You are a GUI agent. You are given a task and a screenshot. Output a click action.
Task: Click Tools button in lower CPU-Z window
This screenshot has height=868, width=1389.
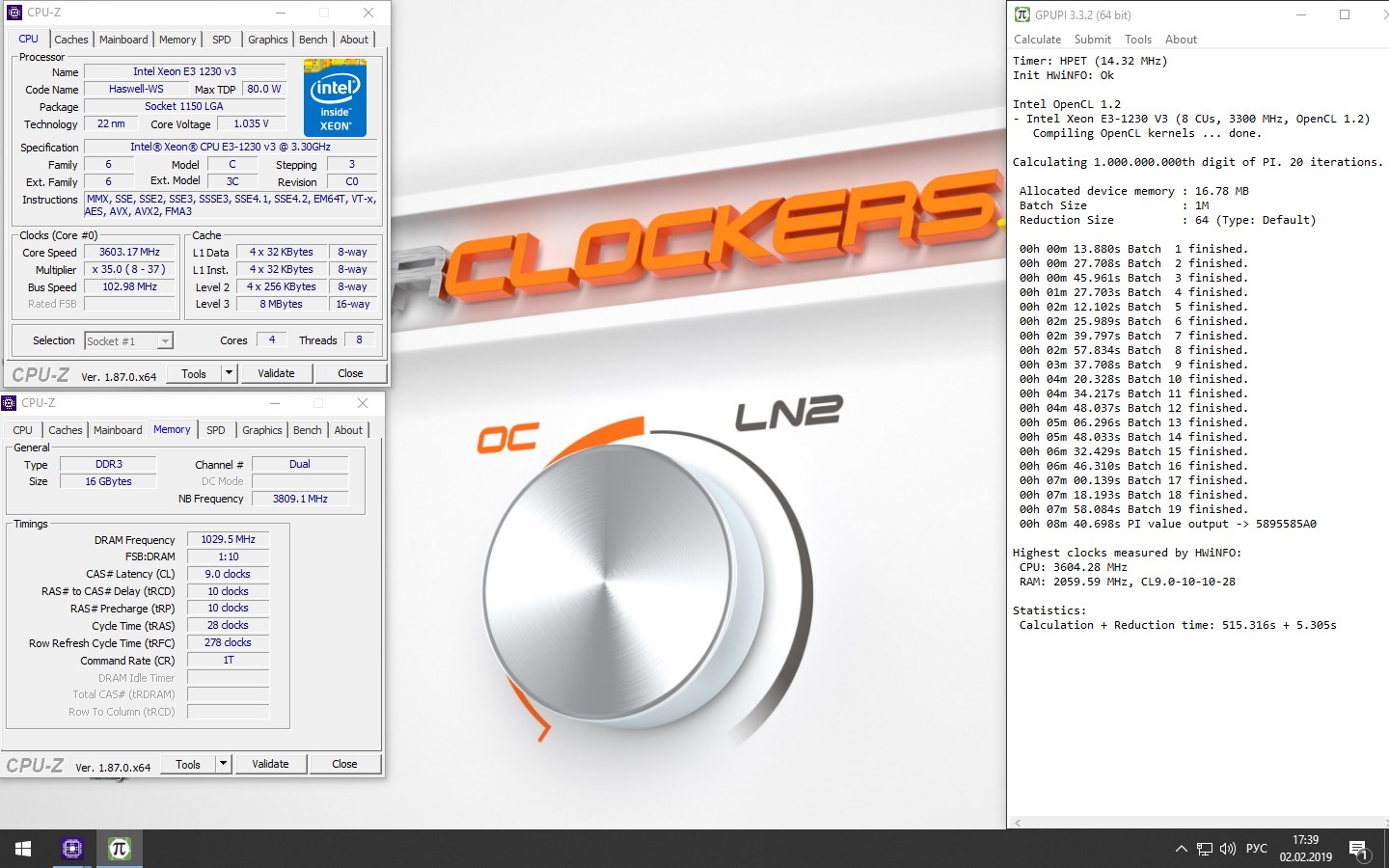coord(188,764)
